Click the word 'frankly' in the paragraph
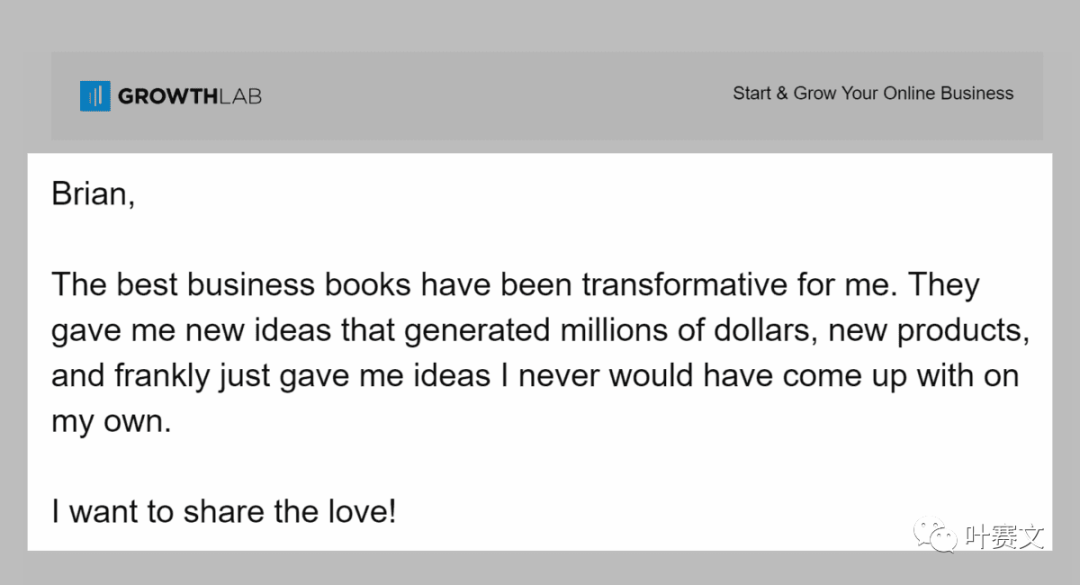This screenshot has width=1080, height=585. coord(162,376)
